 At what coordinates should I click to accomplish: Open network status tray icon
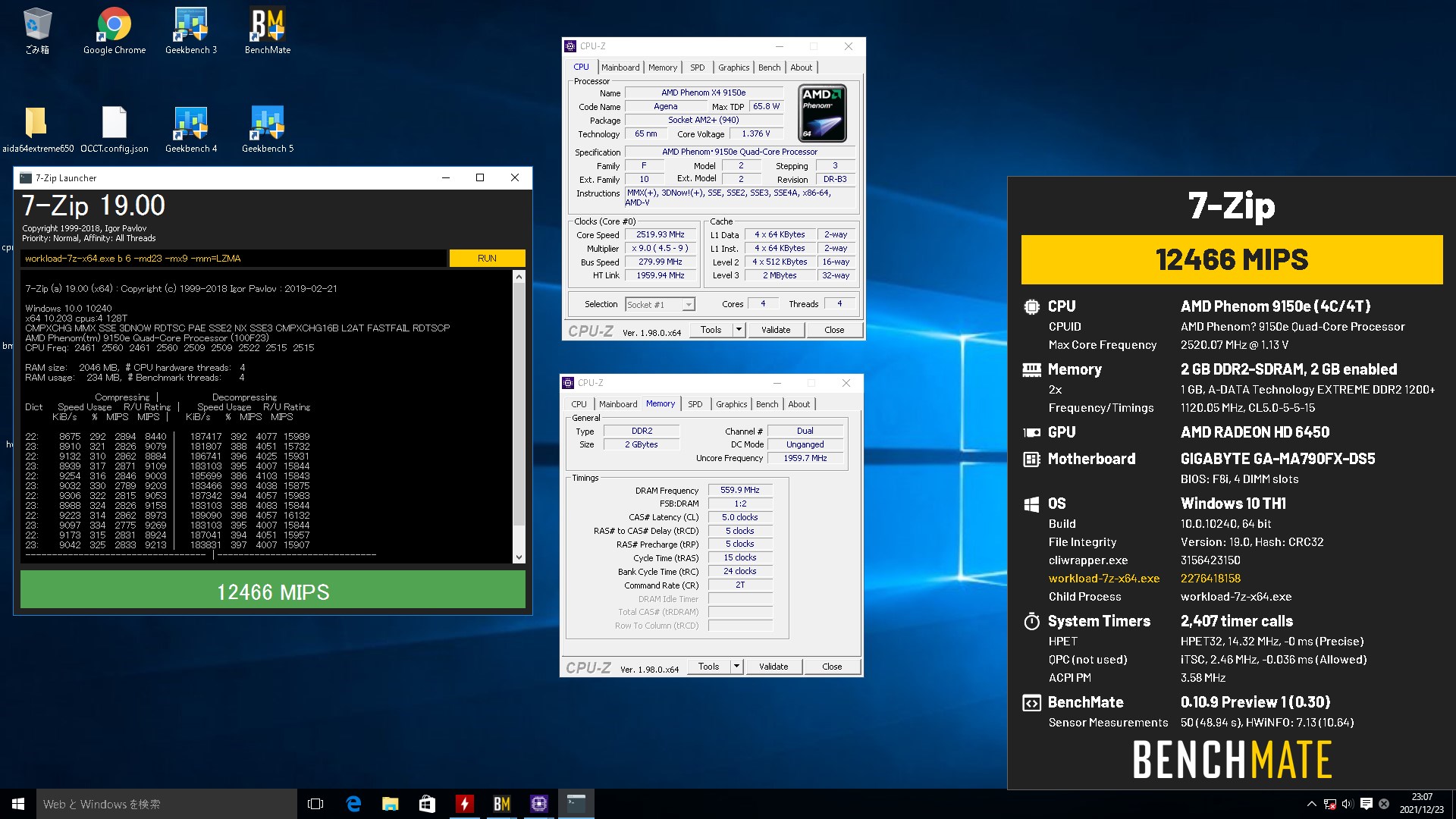pos(1329,804)
